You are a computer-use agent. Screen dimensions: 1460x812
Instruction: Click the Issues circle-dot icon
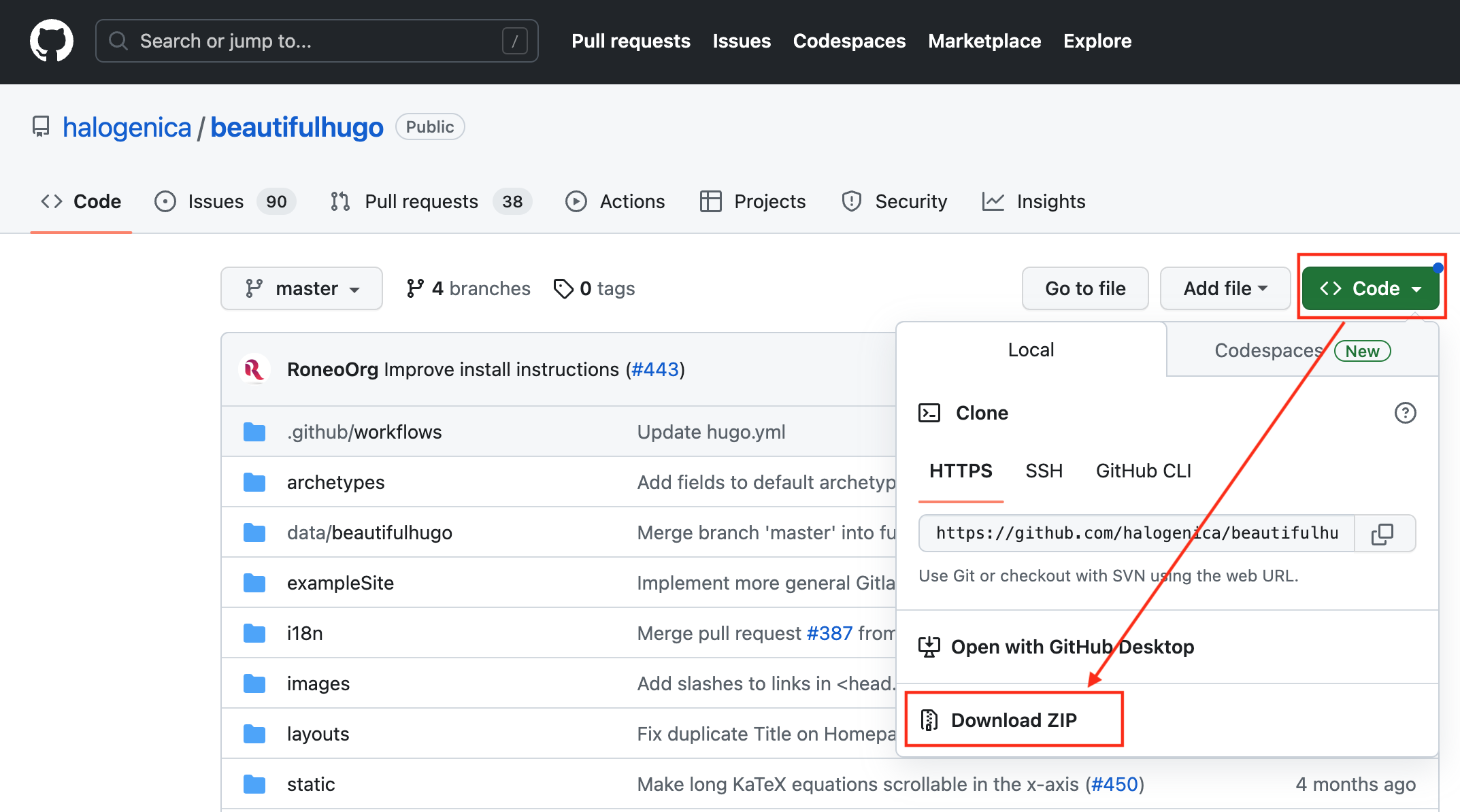(x=165, y=201)
